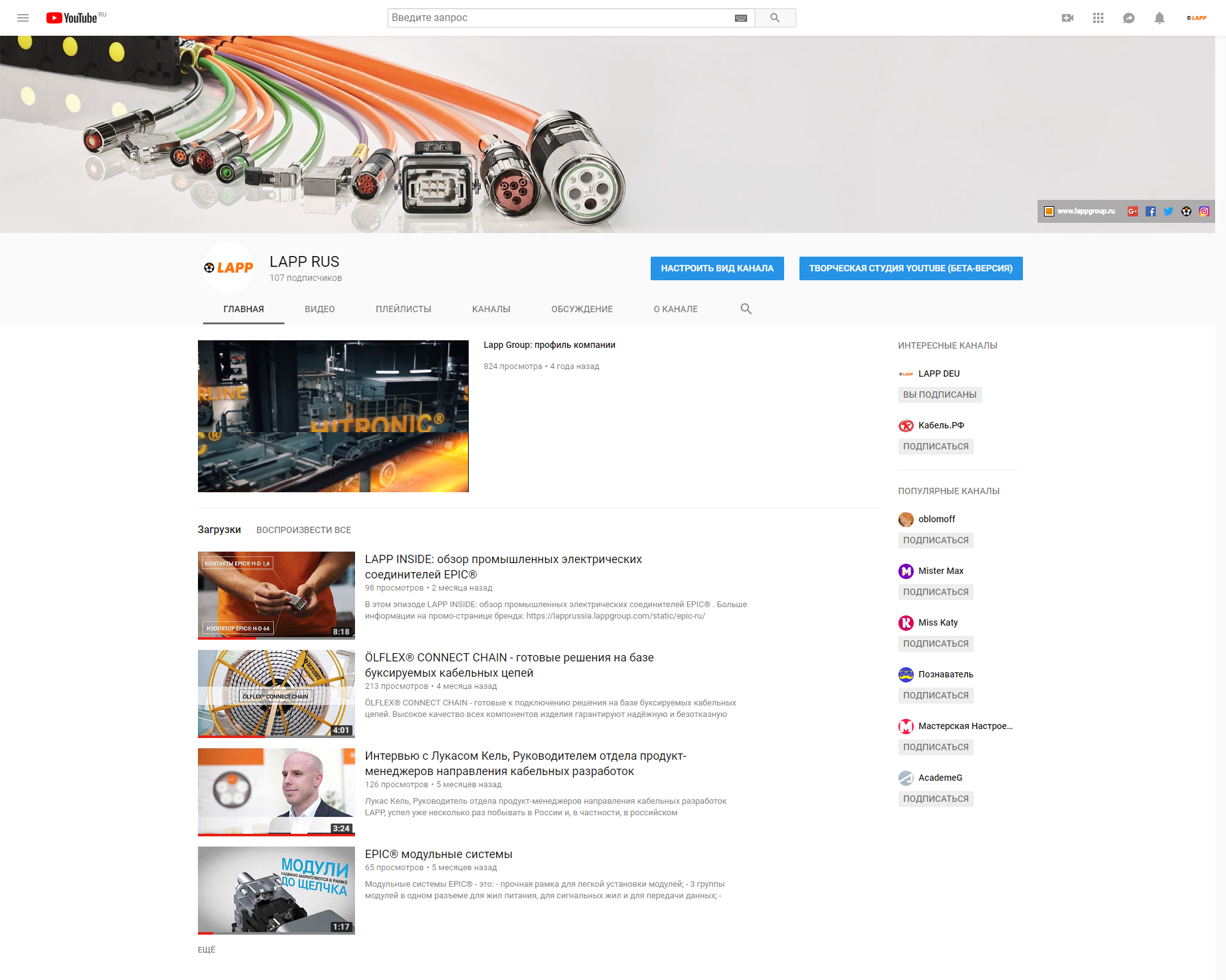Open 'EPIC® модульные системы' video title
Image resolution: width=1226 pixels, height=980 pixels.
pyautogui.click(x=439, y=854)
